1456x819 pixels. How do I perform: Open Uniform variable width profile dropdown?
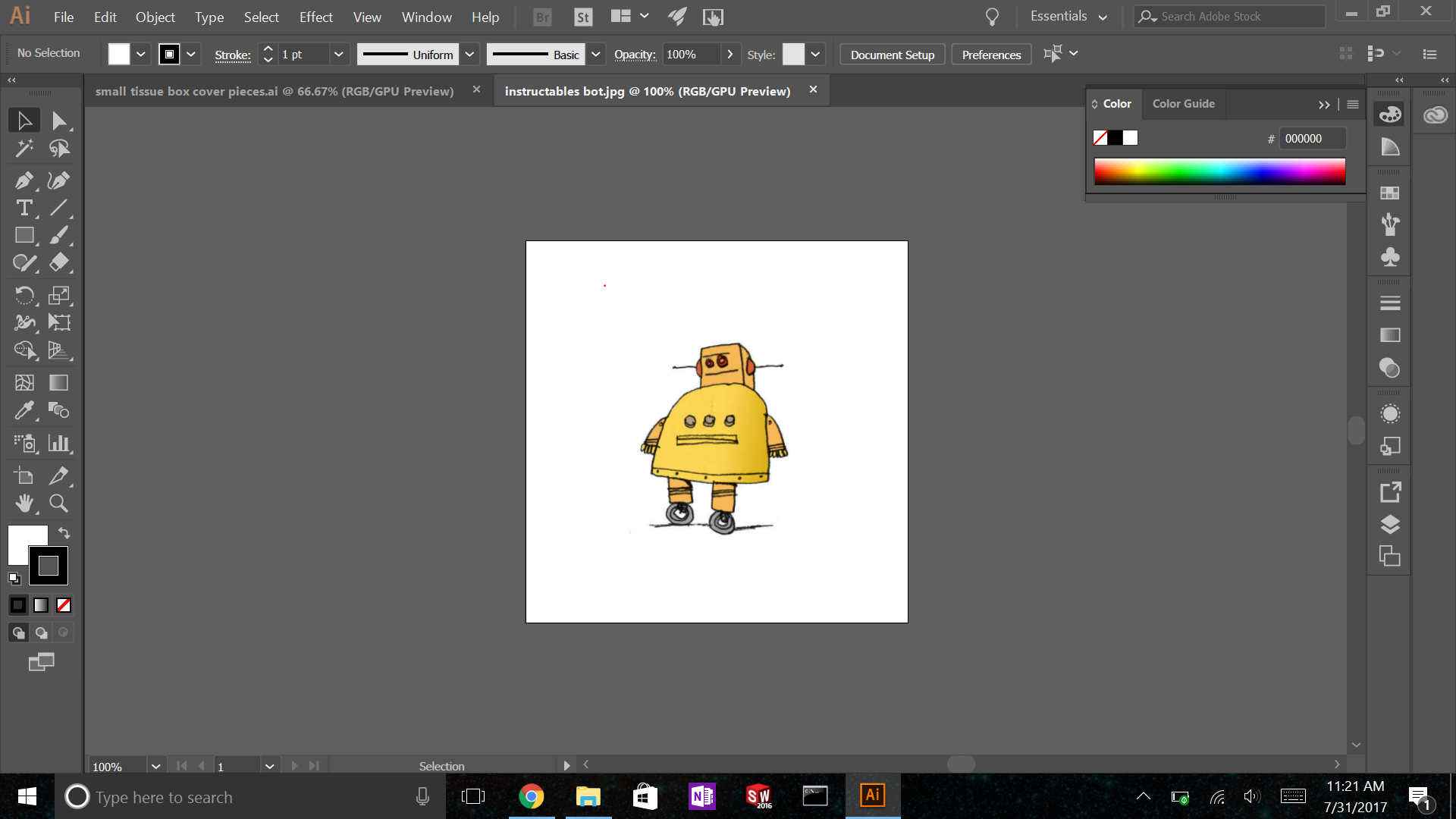[469, 55]
